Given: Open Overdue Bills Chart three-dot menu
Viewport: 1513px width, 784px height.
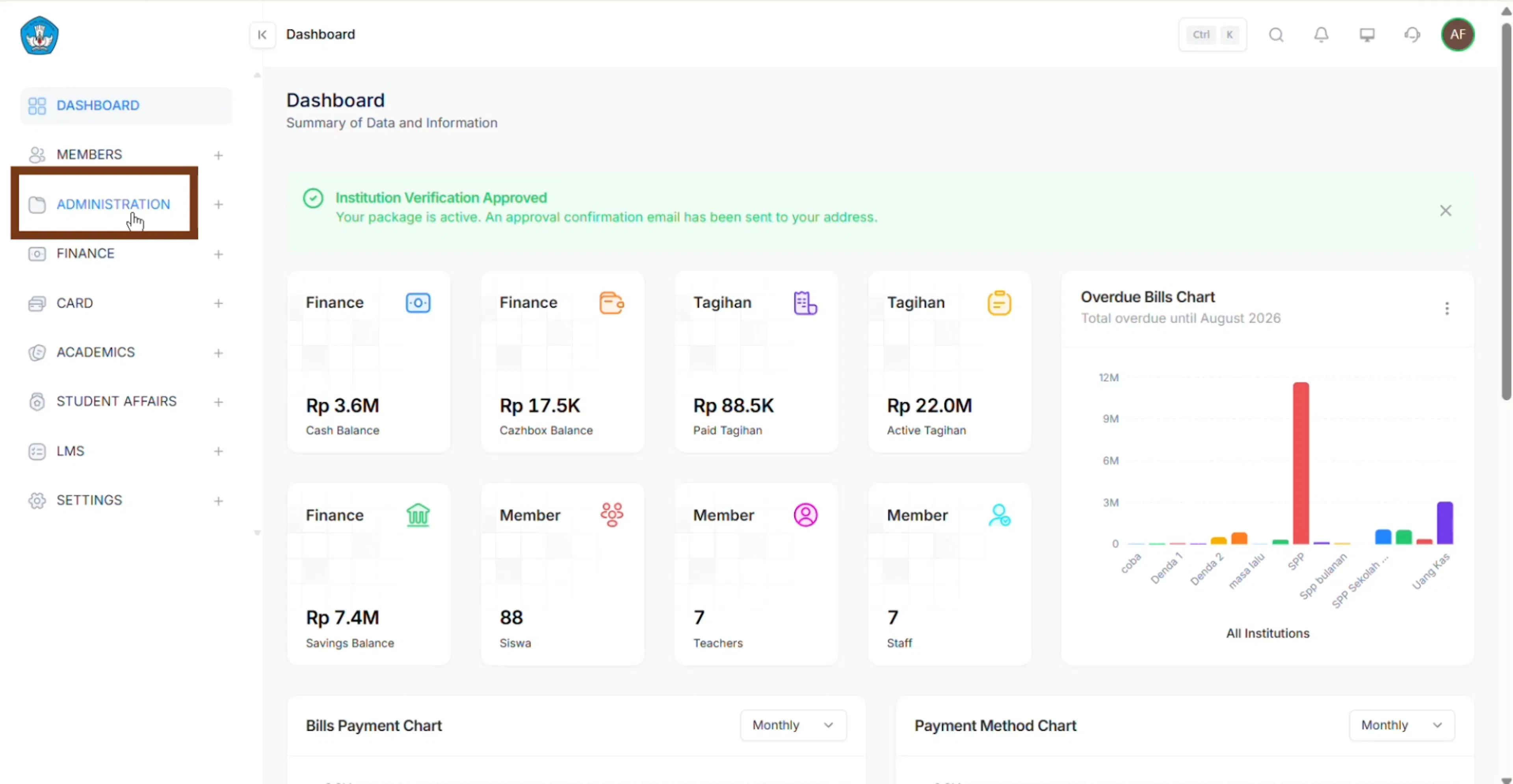Looking at the screenshot, I should point(1447,308).
